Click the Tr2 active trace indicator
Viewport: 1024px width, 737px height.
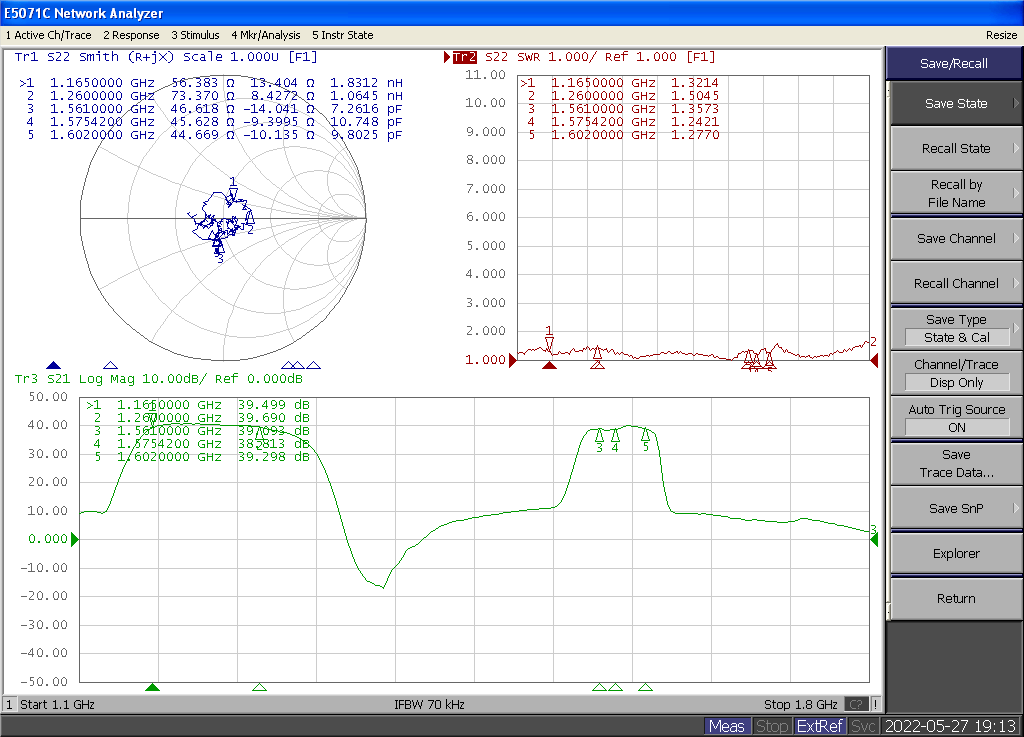(x=464, y=57)
